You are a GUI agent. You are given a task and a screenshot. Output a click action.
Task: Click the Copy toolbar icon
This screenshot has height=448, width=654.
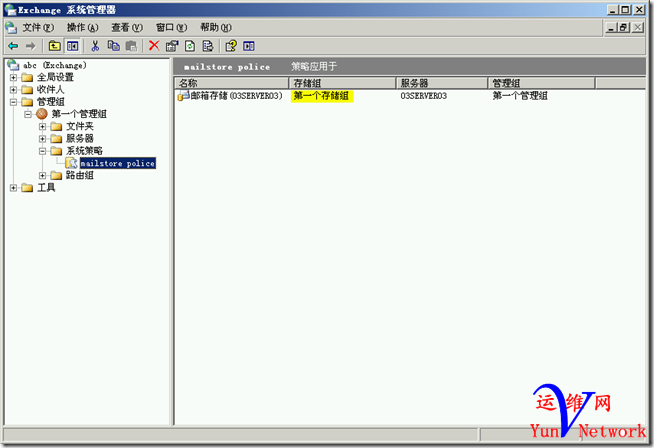113,46
